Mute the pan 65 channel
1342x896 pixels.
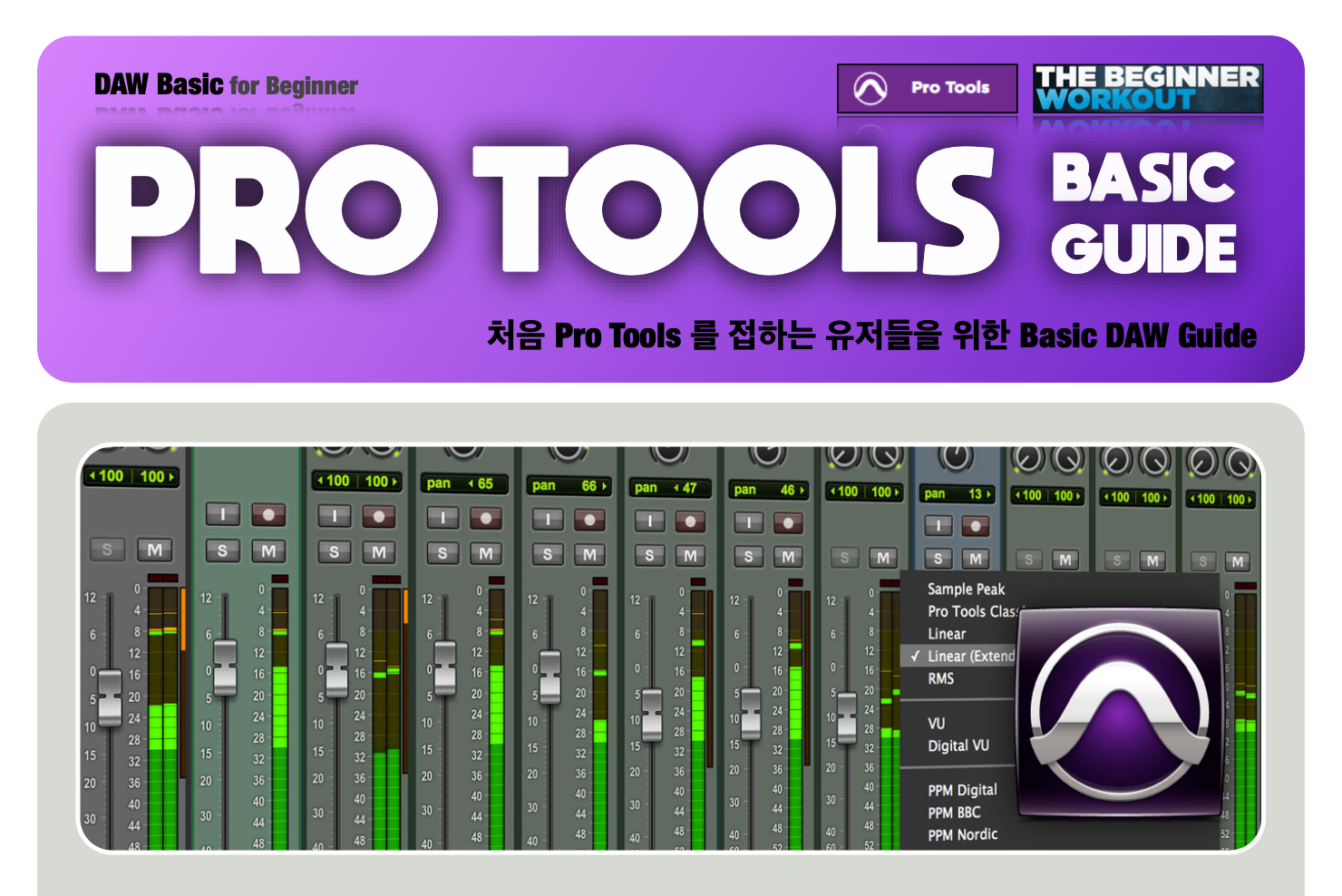(x=486, y=553)
